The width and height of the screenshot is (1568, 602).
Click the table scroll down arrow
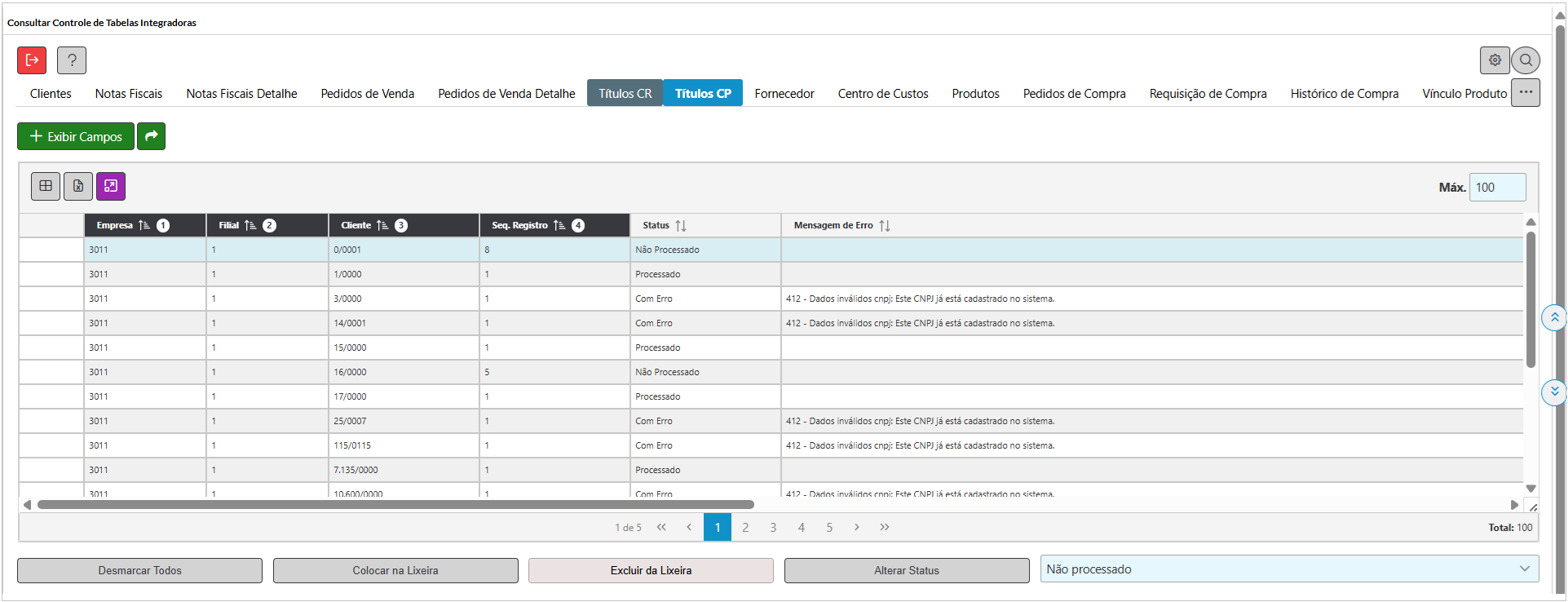(1531, 489)
